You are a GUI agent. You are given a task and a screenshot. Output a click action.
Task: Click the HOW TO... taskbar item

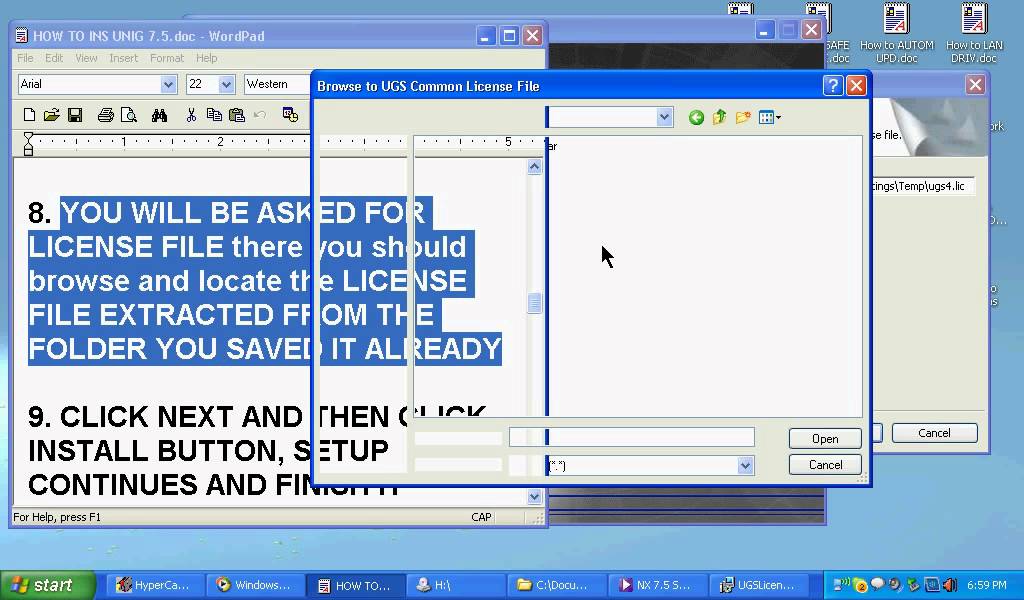point(355,585)
